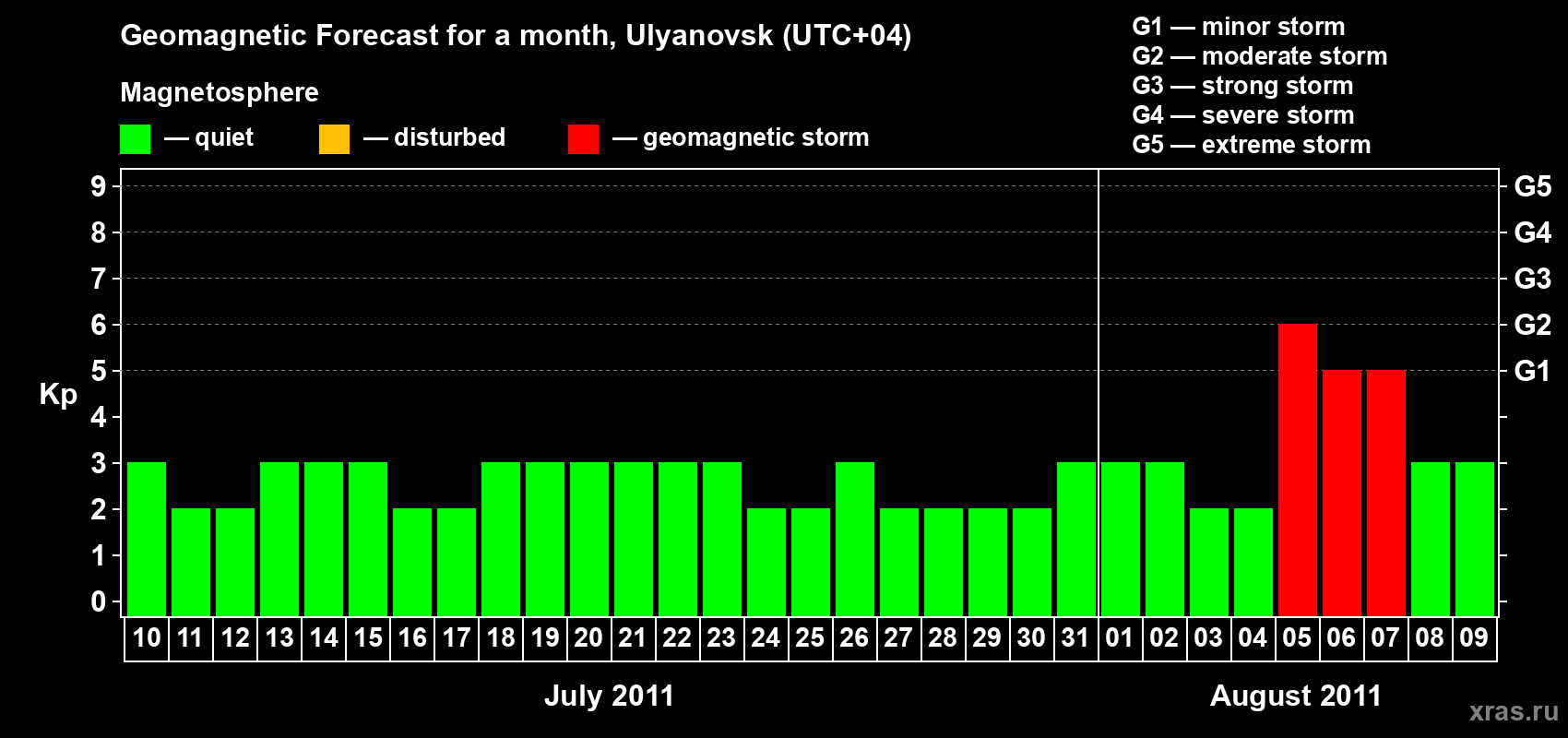1568x738 pixels.
Task: Click the date cell labeled 21
Action: [x=634, y=638]
